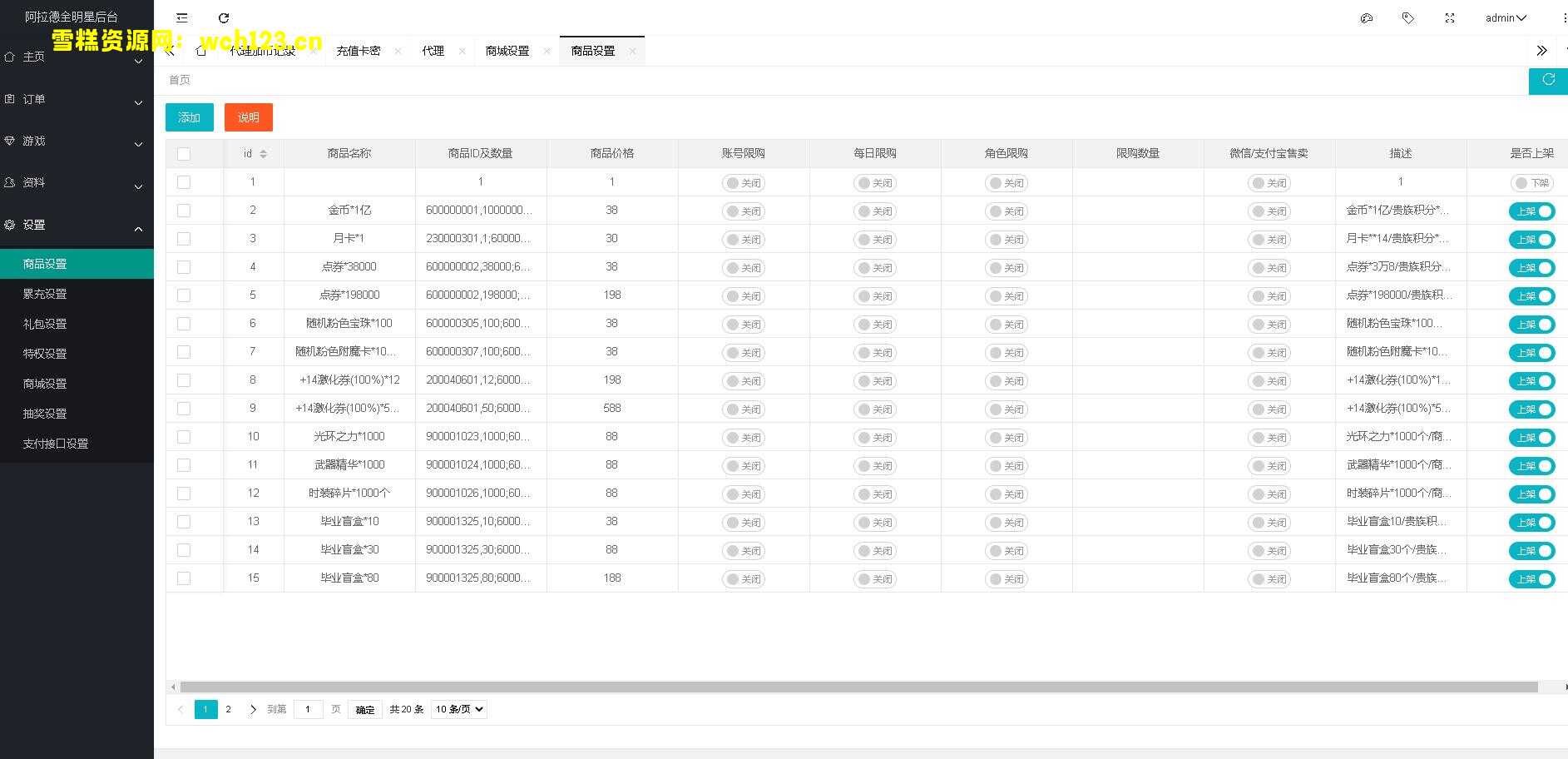Image resolution: width=1568 pixels, height=759 pixels.
Task: Go to page 2
Action: point(229,709)
